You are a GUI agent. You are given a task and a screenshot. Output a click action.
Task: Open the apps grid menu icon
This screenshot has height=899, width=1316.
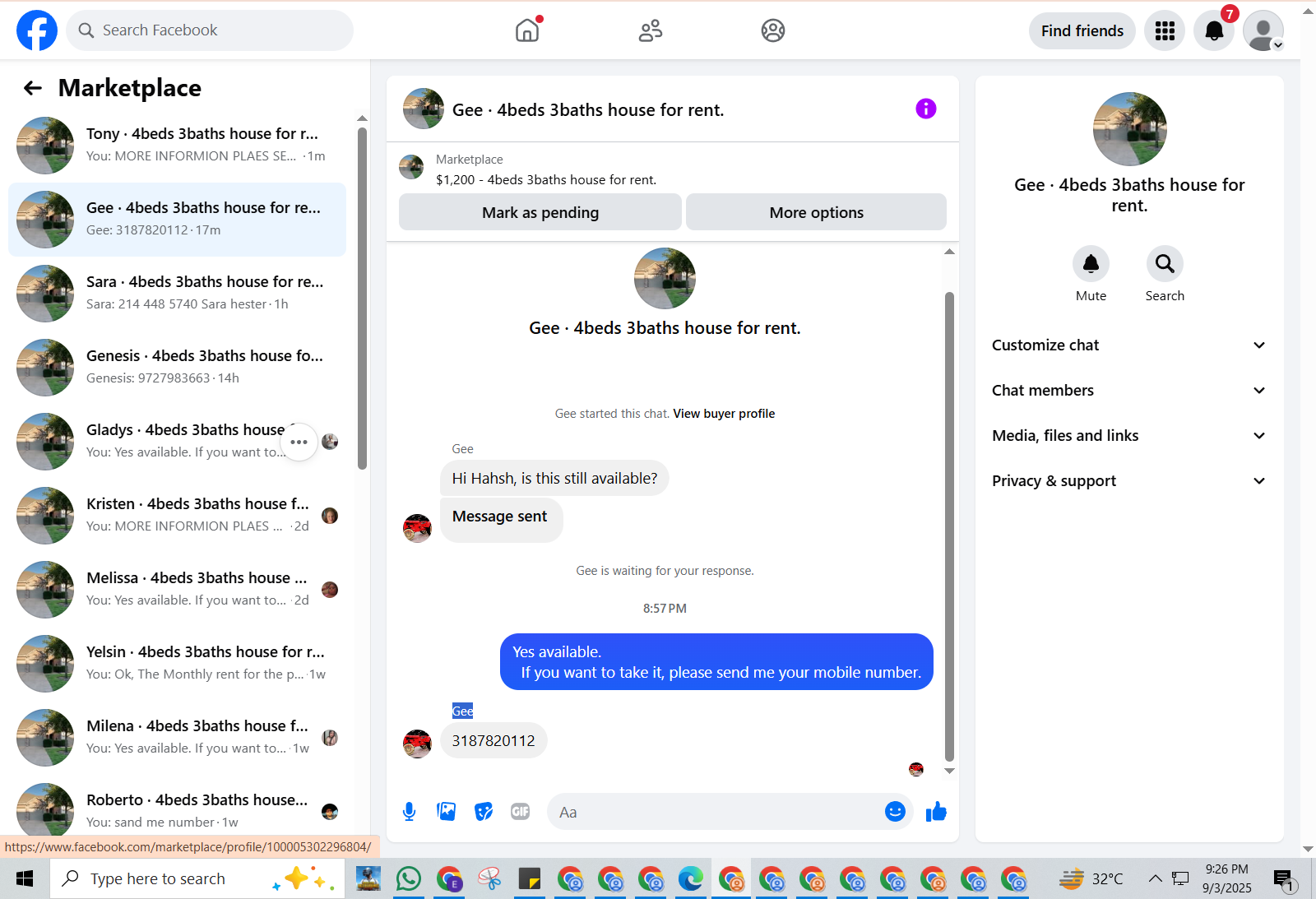[1165, 30]
